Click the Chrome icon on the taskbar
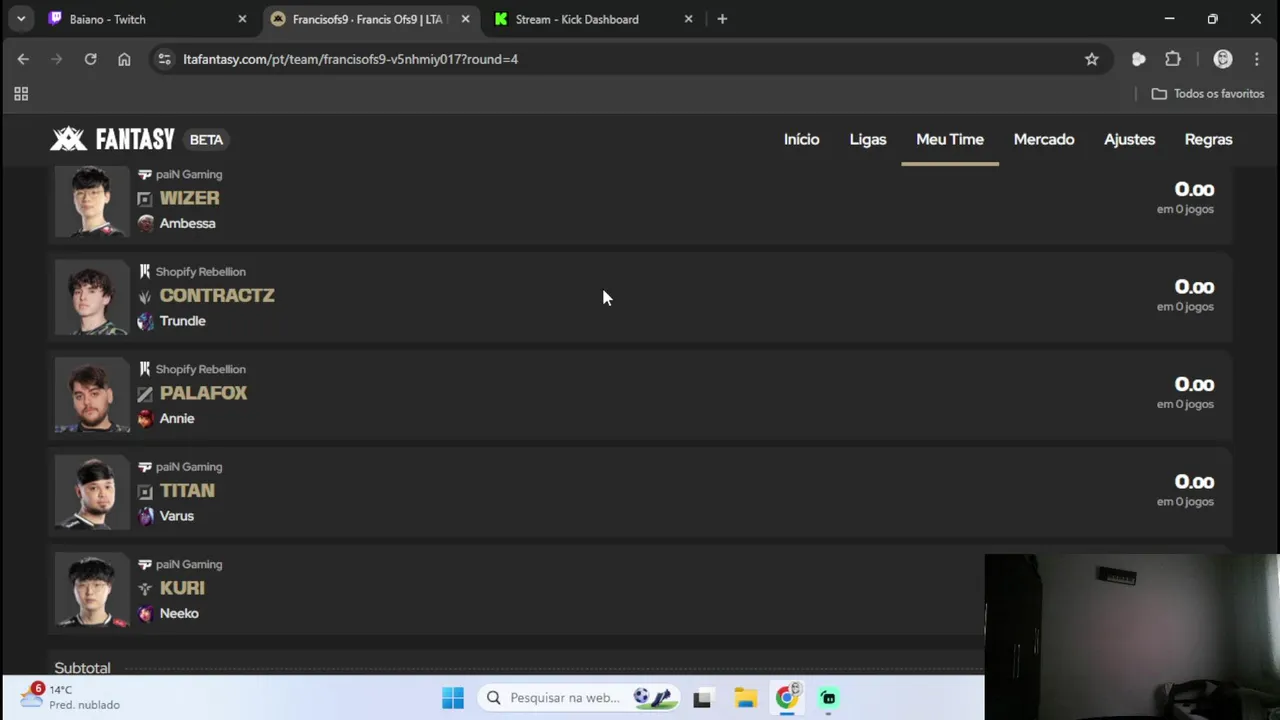The width and height of the screenshot is (1280, 720). 788,697
